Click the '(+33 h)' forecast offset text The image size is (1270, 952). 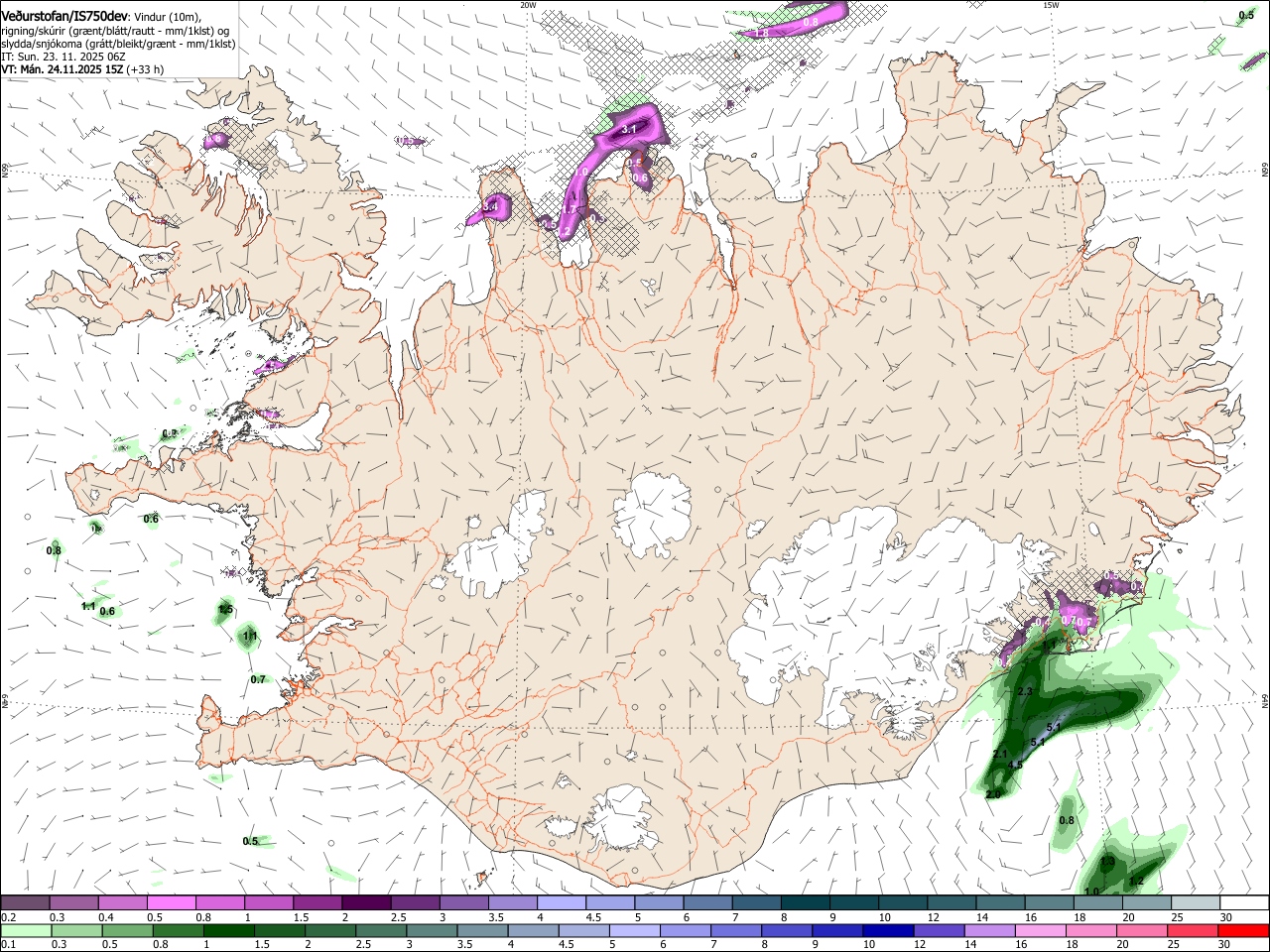coord(145,69)
